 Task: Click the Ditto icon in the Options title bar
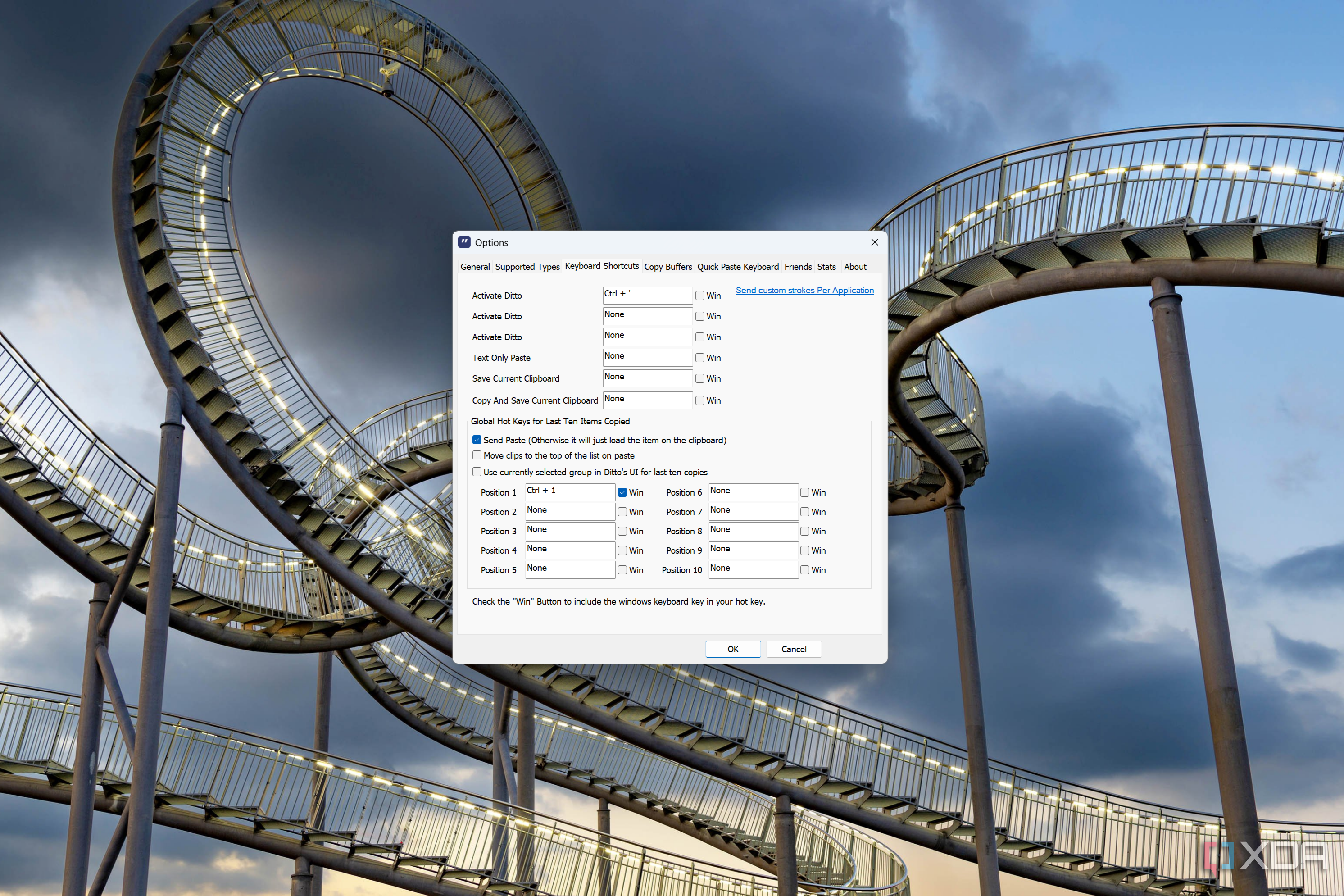pos(464,242)
